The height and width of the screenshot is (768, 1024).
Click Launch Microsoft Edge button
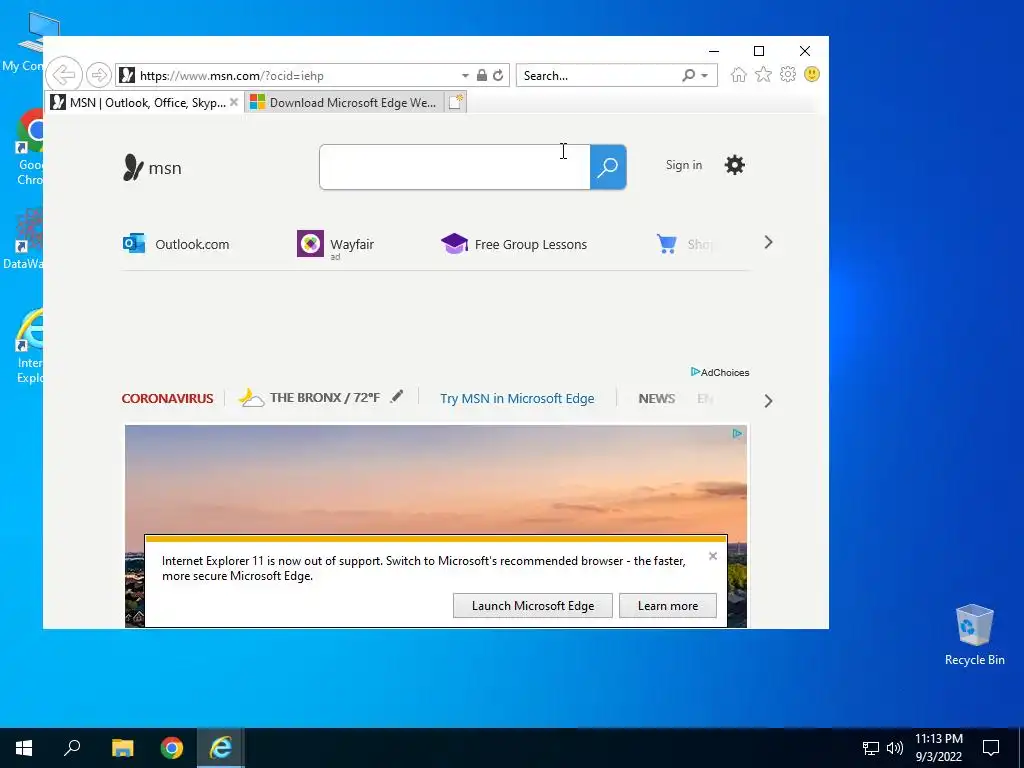pos(533,605)
